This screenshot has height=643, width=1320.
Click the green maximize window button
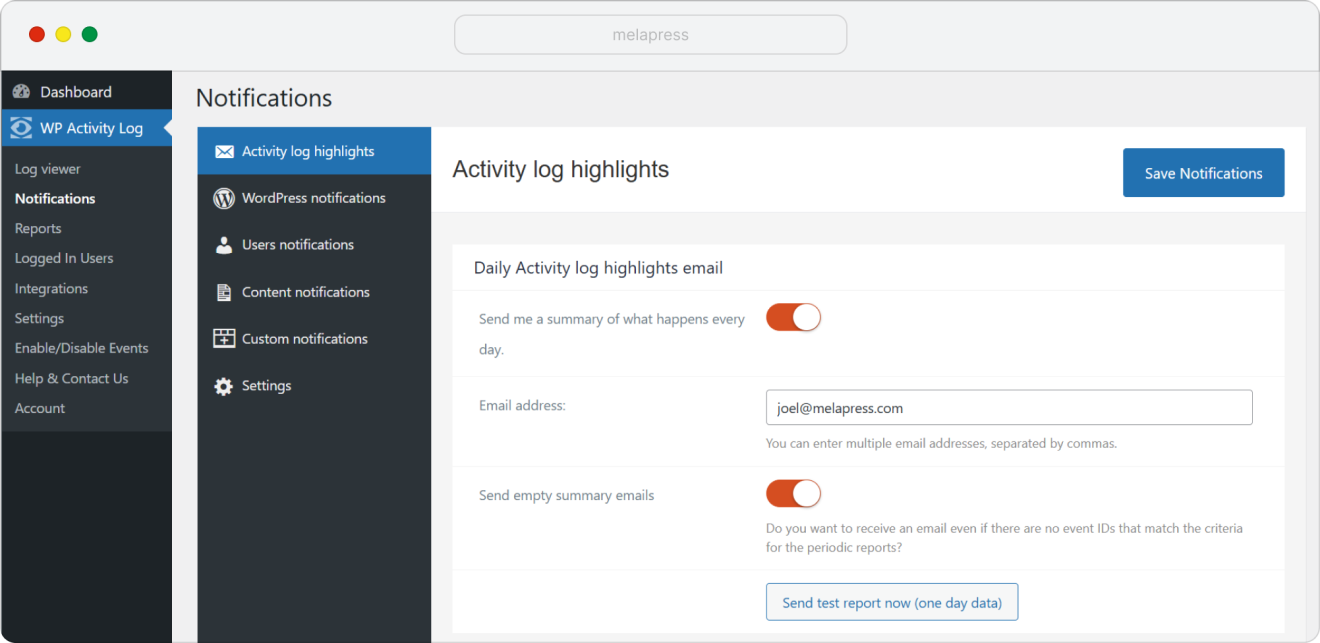point(89,34)
